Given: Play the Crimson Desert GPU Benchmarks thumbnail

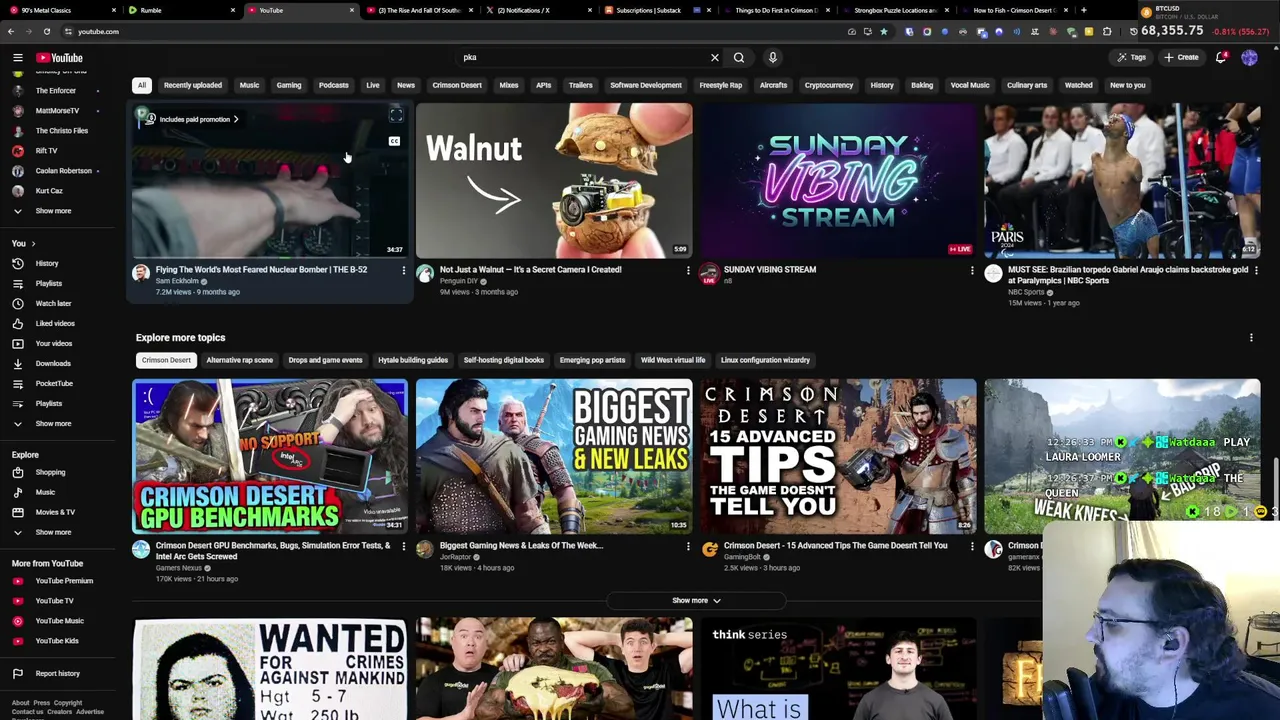Looking at the screenshot, I should [270, 456].
